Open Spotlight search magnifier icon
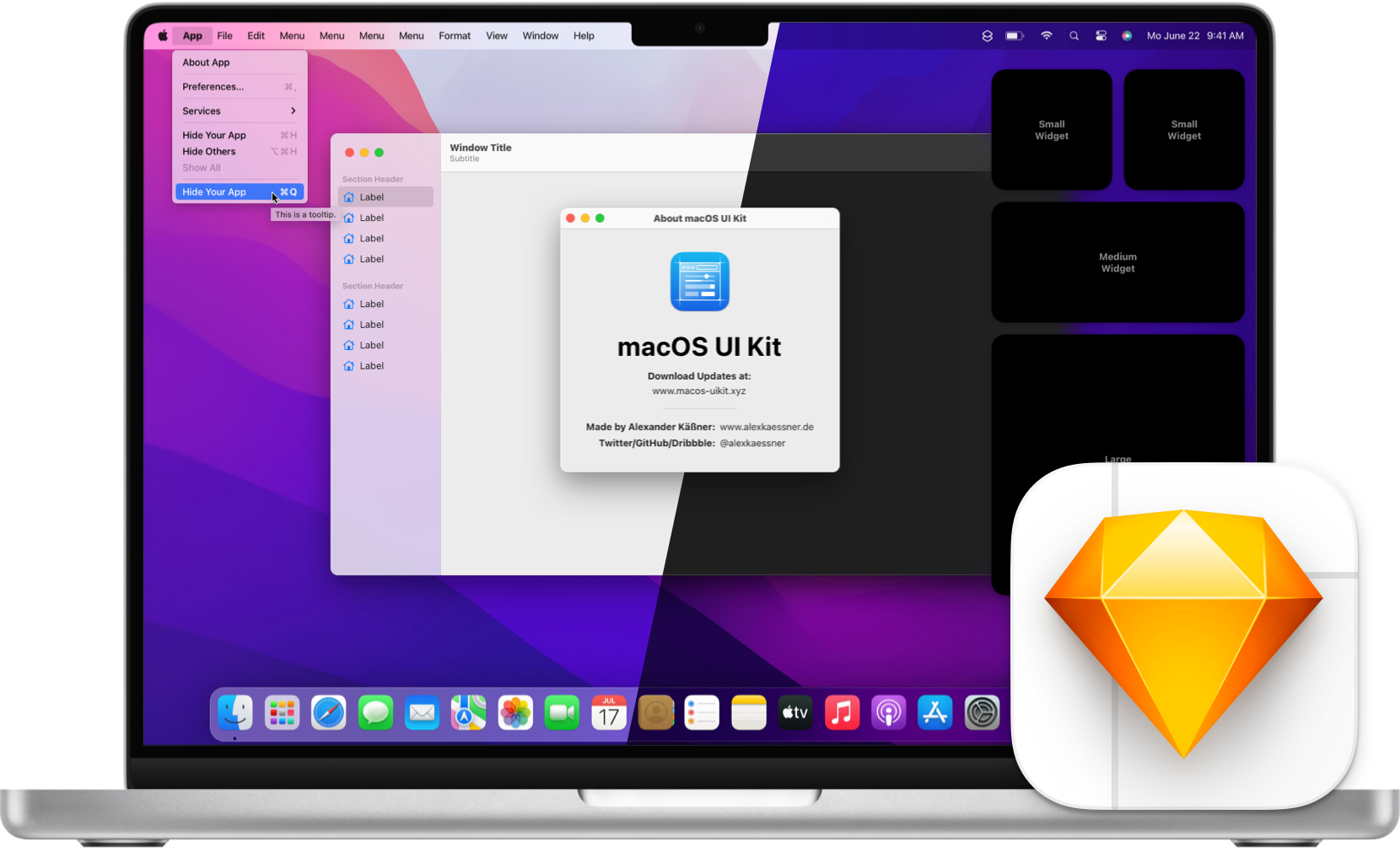This screenshot has width=1400, height=852. click(x=1074, y=35)
